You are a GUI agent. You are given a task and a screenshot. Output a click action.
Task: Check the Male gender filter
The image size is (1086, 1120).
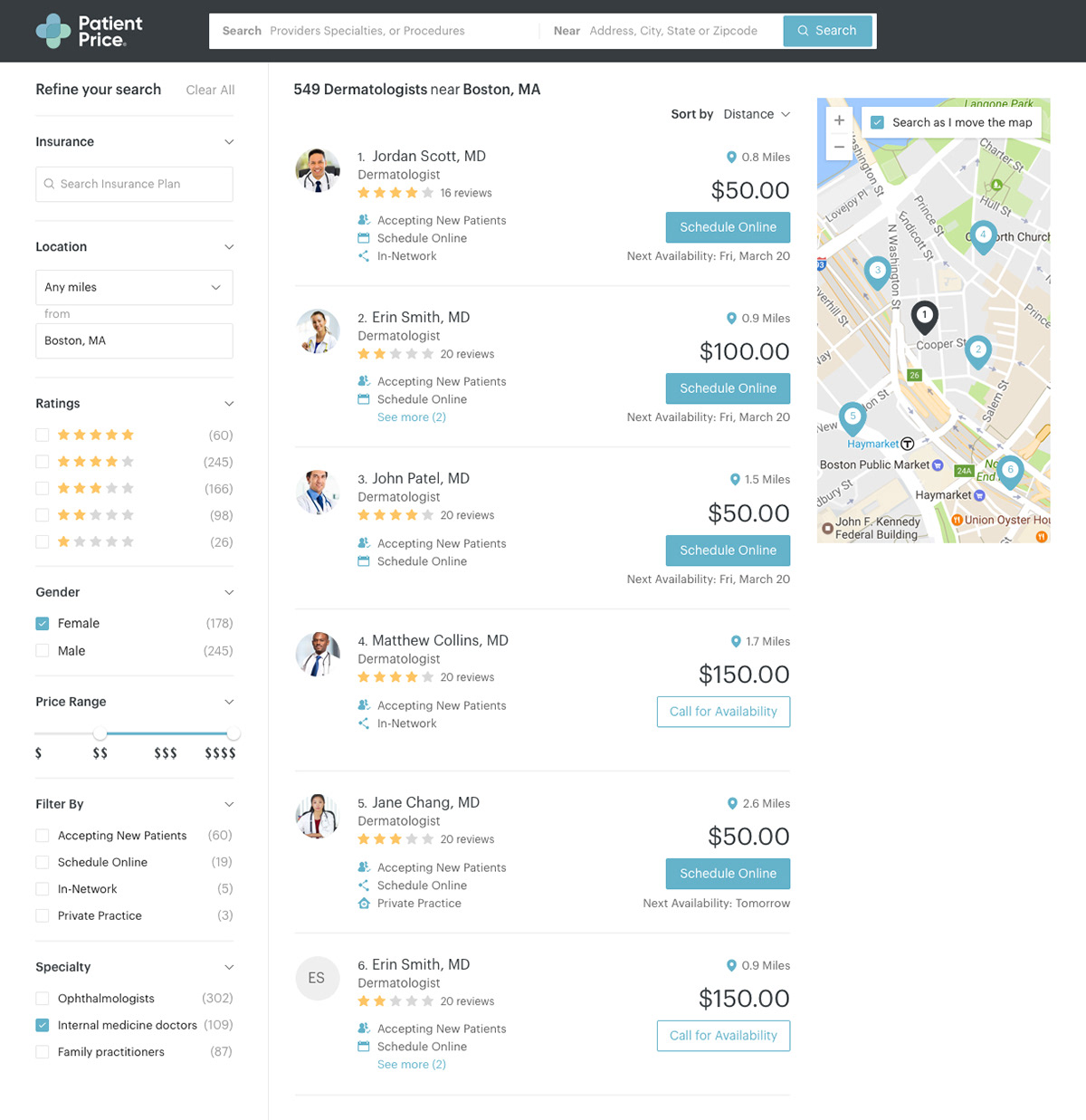pos(43,650)
